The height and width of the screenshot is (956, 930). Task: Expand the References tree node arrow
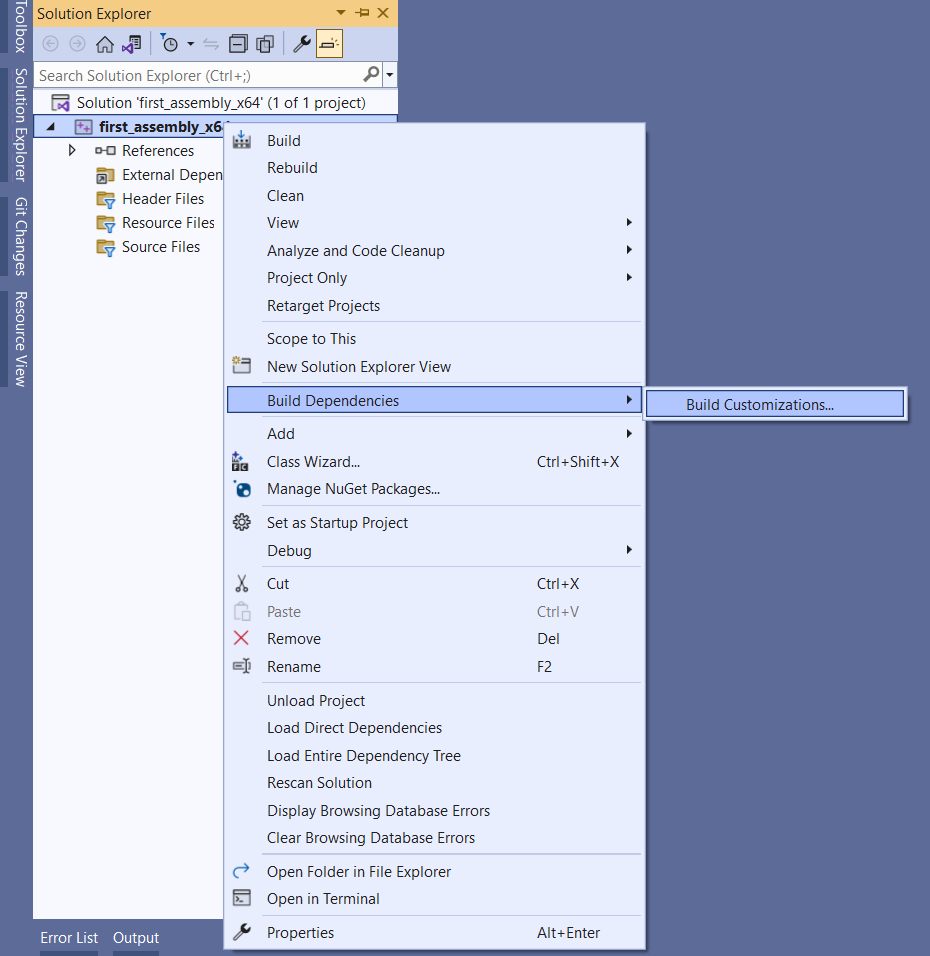click(72, 151)
